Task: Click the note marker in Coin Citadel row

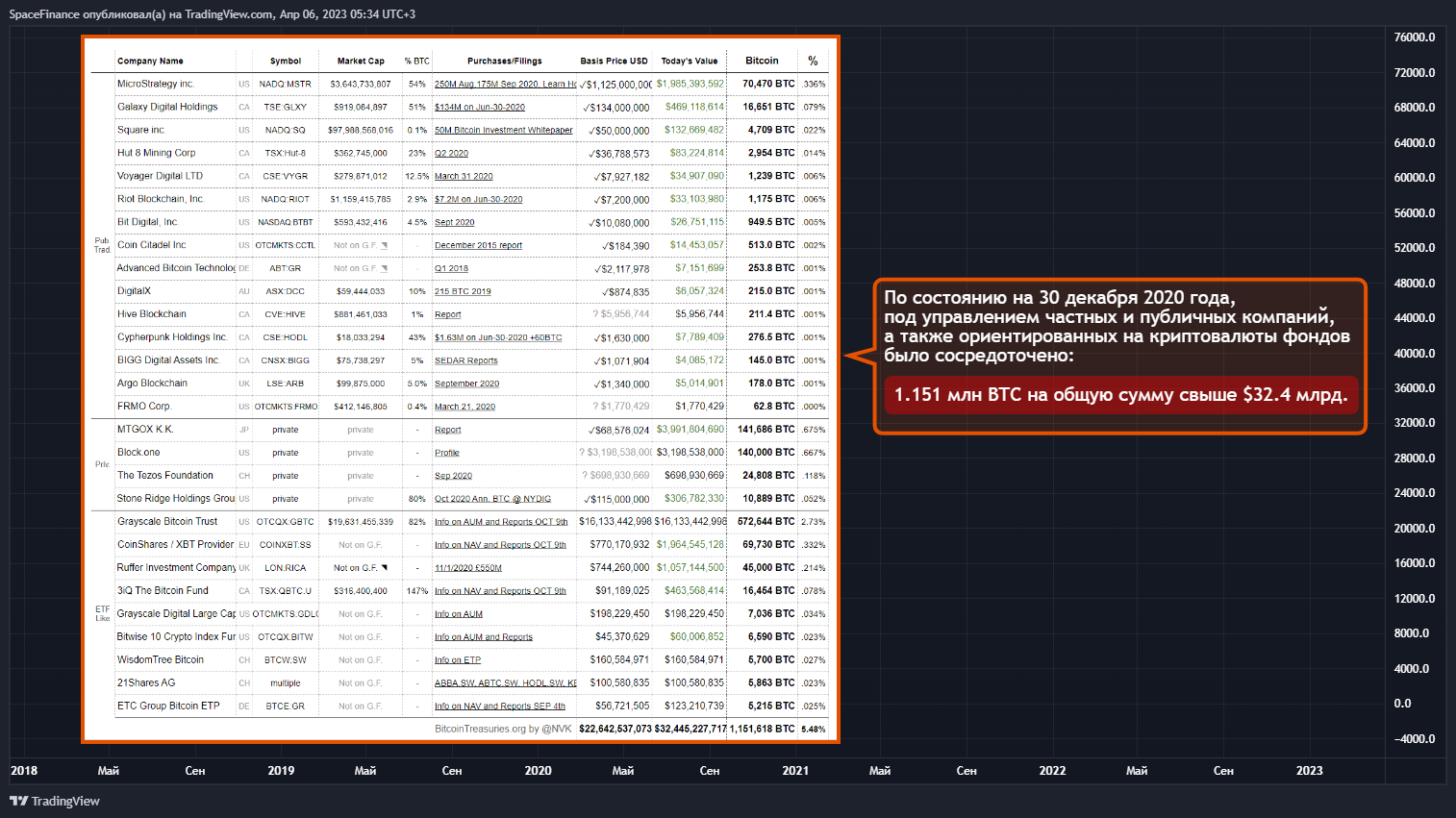Action: (x=385, y=245)
